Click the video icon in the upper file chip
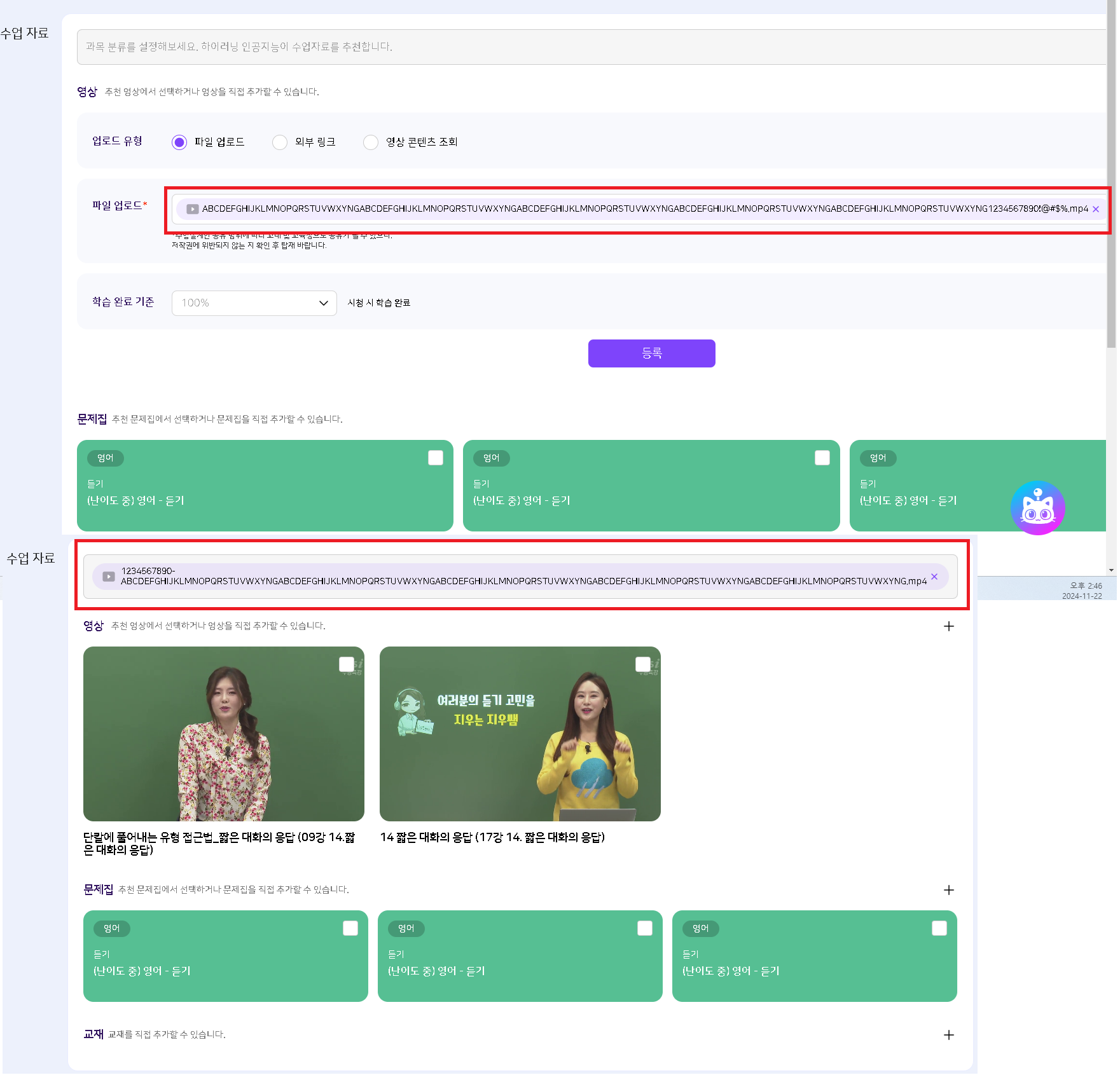Viewport: 1120px width, 1075px height. click(192, 209)
